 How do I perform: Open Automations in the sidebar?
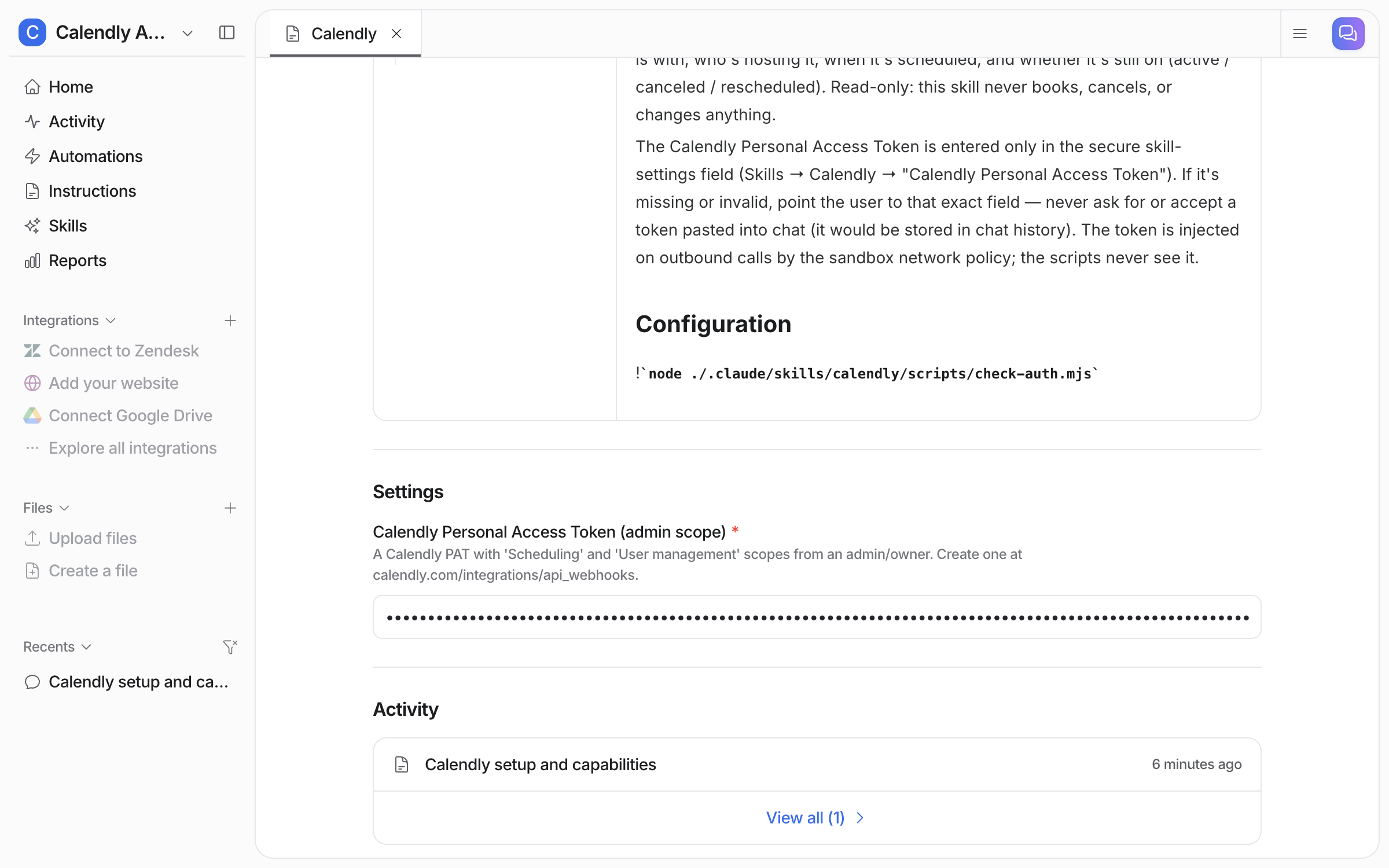(127, 156)
